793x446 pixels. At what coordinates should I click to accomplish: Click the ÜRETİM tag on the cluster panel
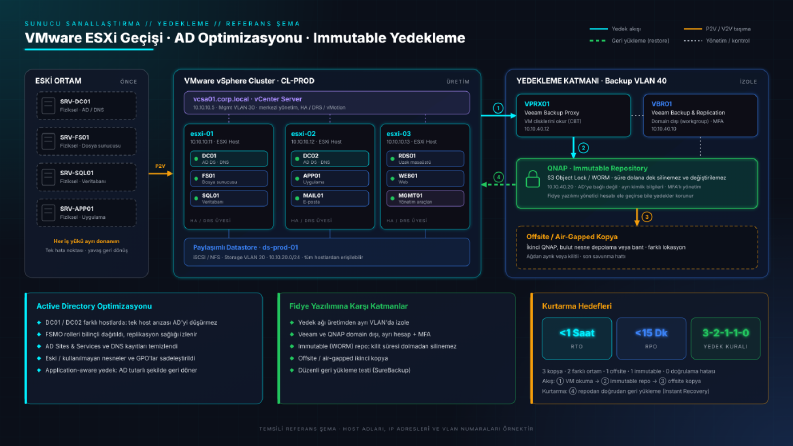point(458,81)
